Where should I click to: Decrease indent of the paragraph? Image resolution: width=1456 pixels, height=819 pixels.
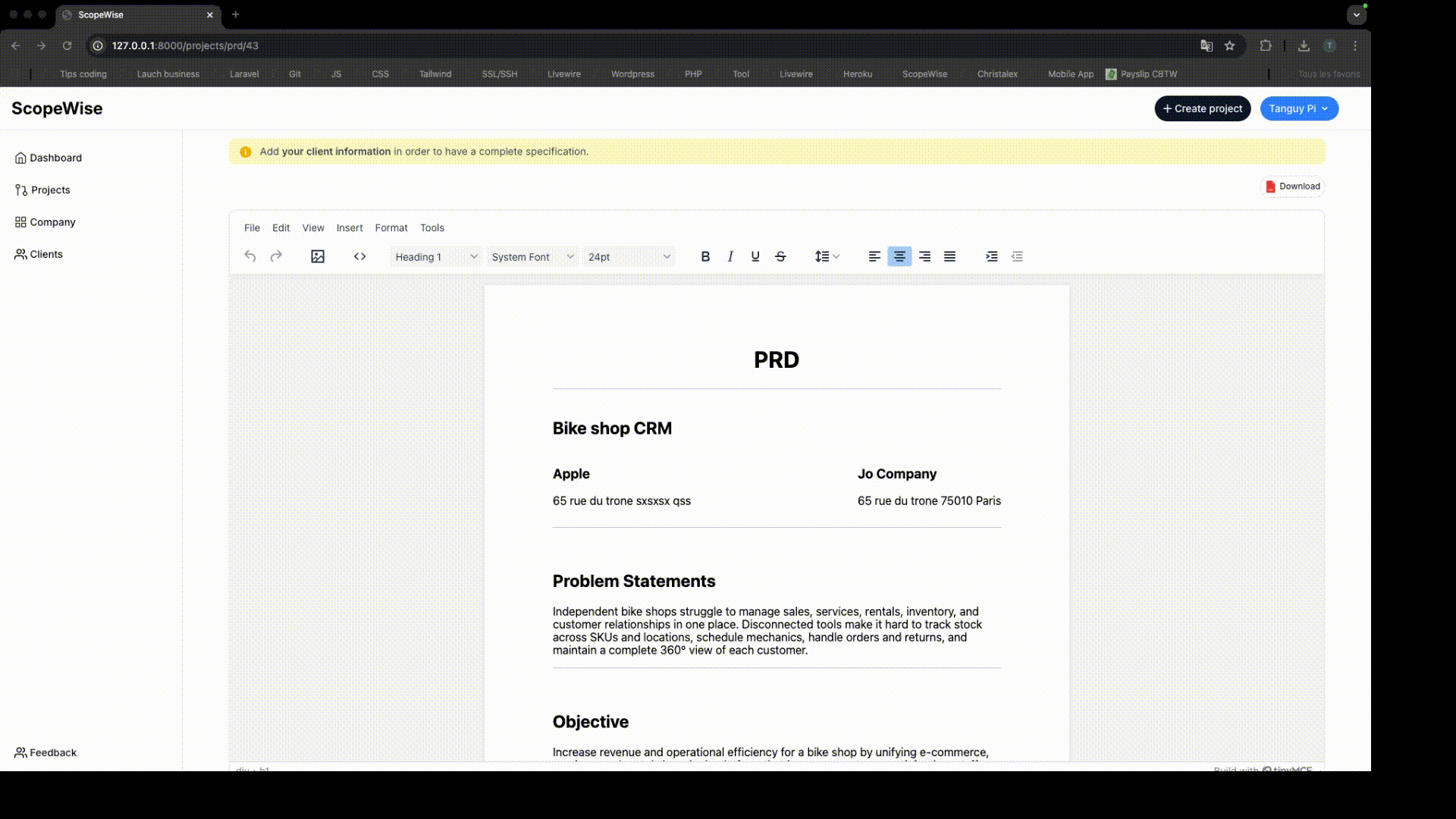pyautogui.click(x=1017, y=256)
